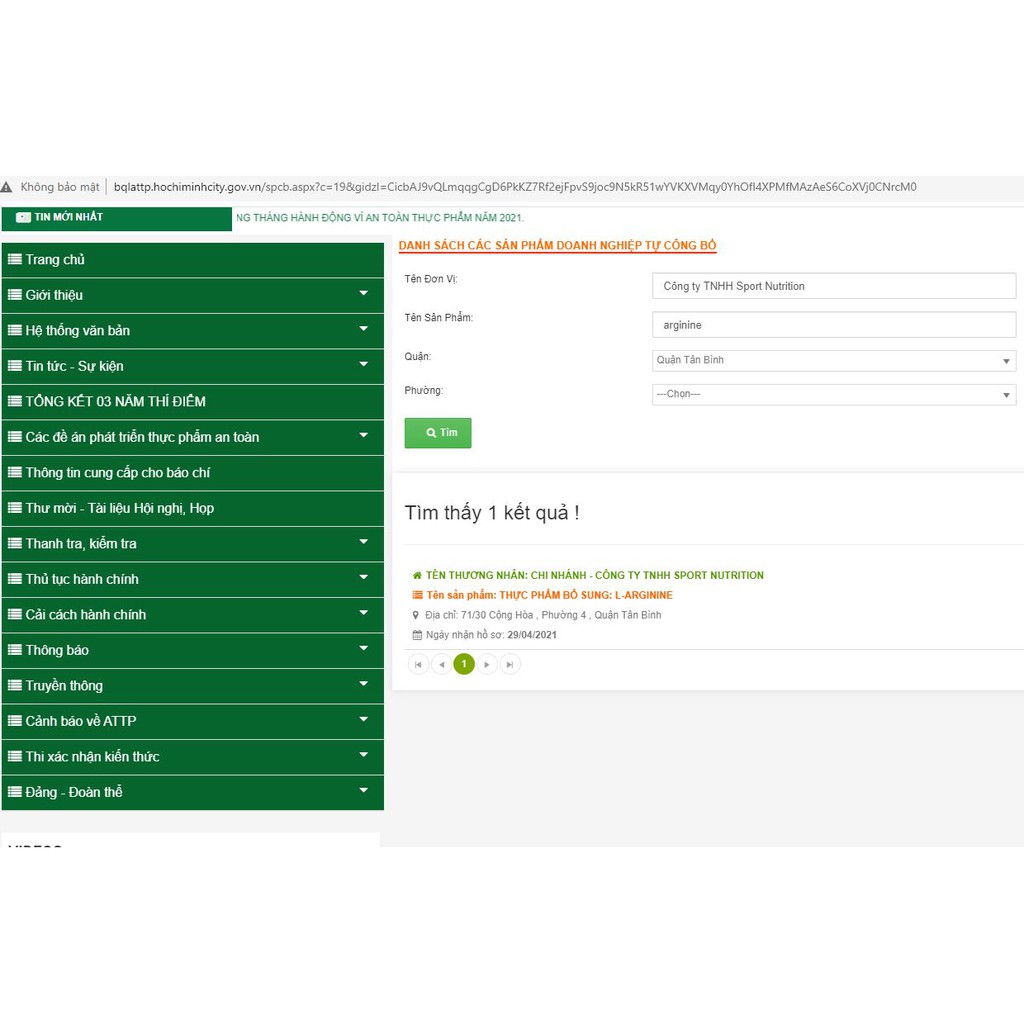Click list icon beside Cải cách hành chính
This screenshot has height=1024, width=1024.
[x=14, y=614]
